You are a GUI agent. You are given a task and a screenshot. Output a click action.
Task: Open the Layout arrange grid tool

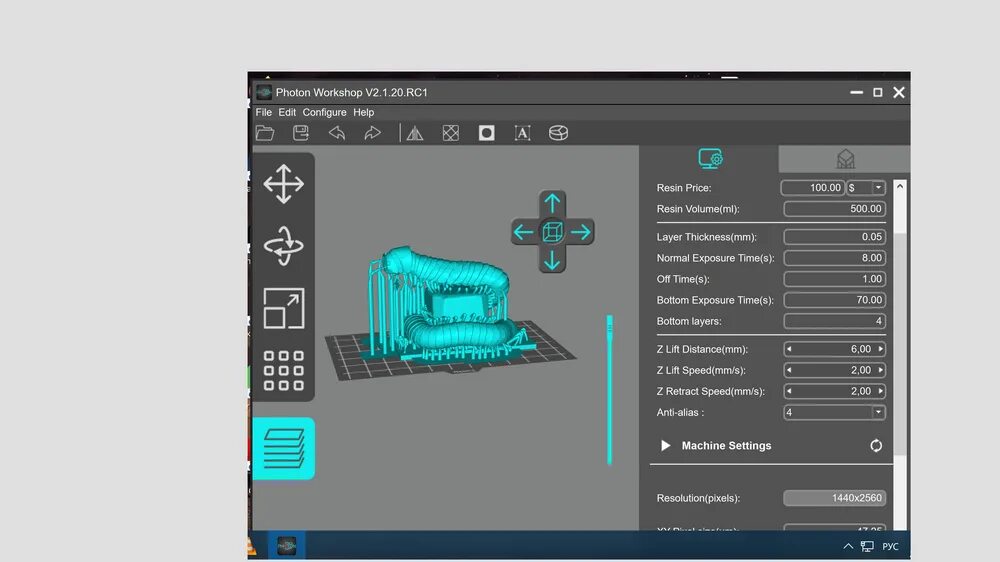(x=284, y=370)
